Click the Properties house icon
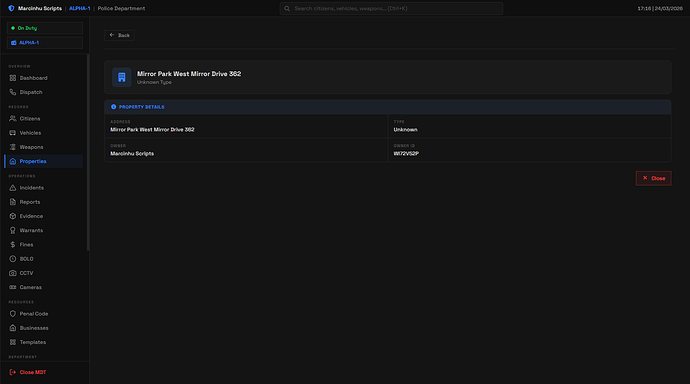Viewport: 690px width, 384px height. (13, 161)
